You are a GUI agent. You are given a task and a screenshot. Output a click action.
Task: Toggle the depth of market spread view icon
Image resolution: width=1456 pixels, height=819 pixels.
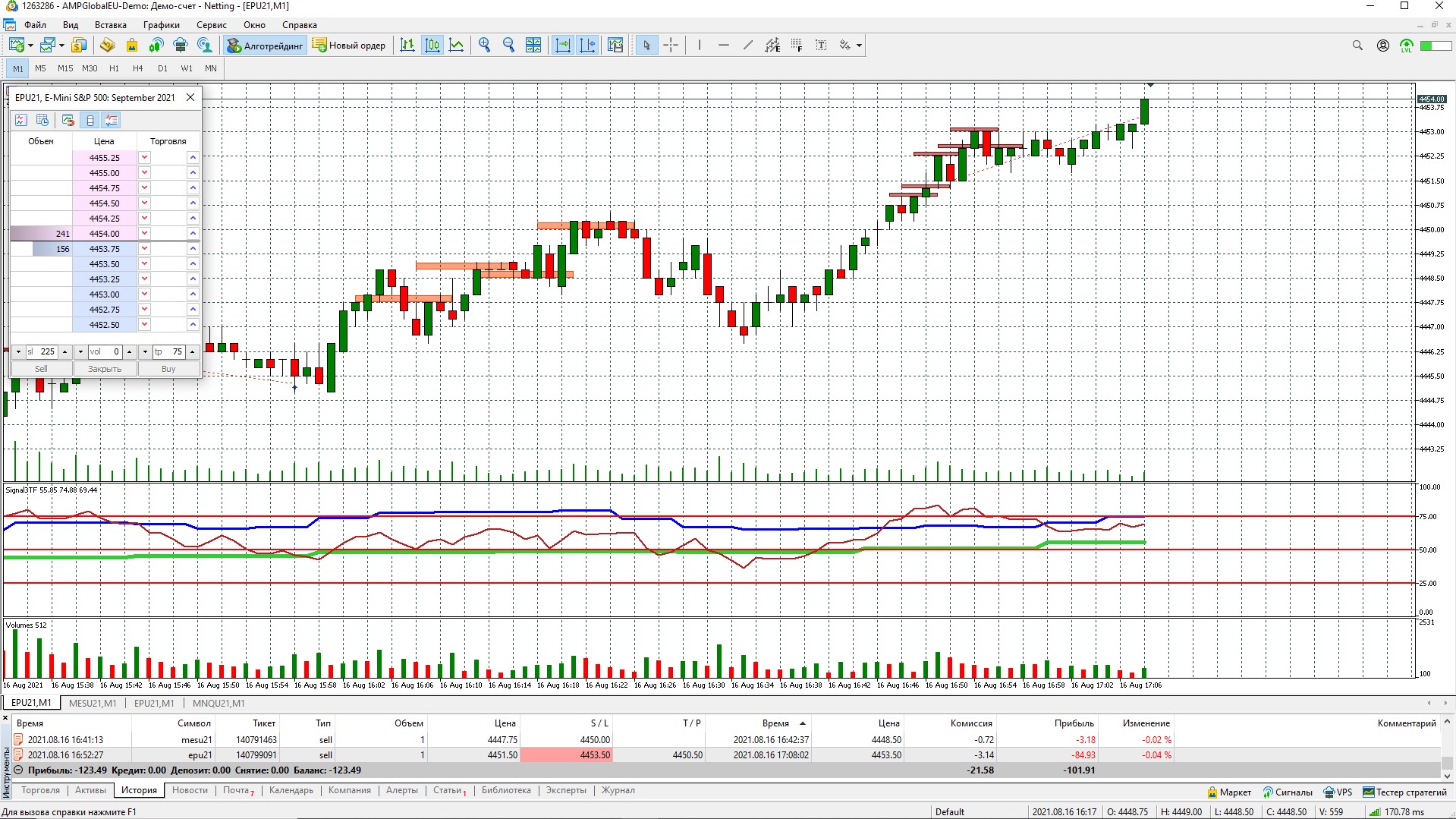pyautogui.click(x=90, y=120)
